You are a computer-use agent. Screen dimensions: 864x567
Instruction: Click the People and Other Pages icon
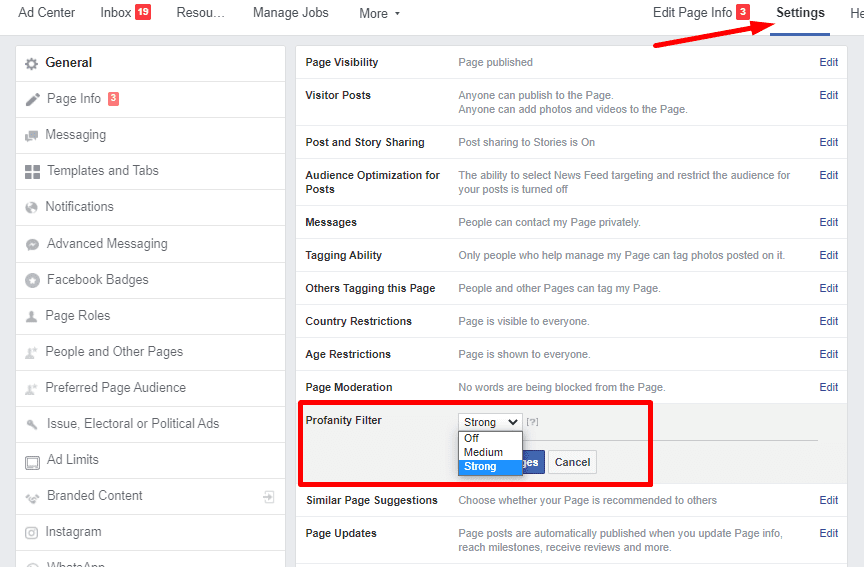click(31, 353)
